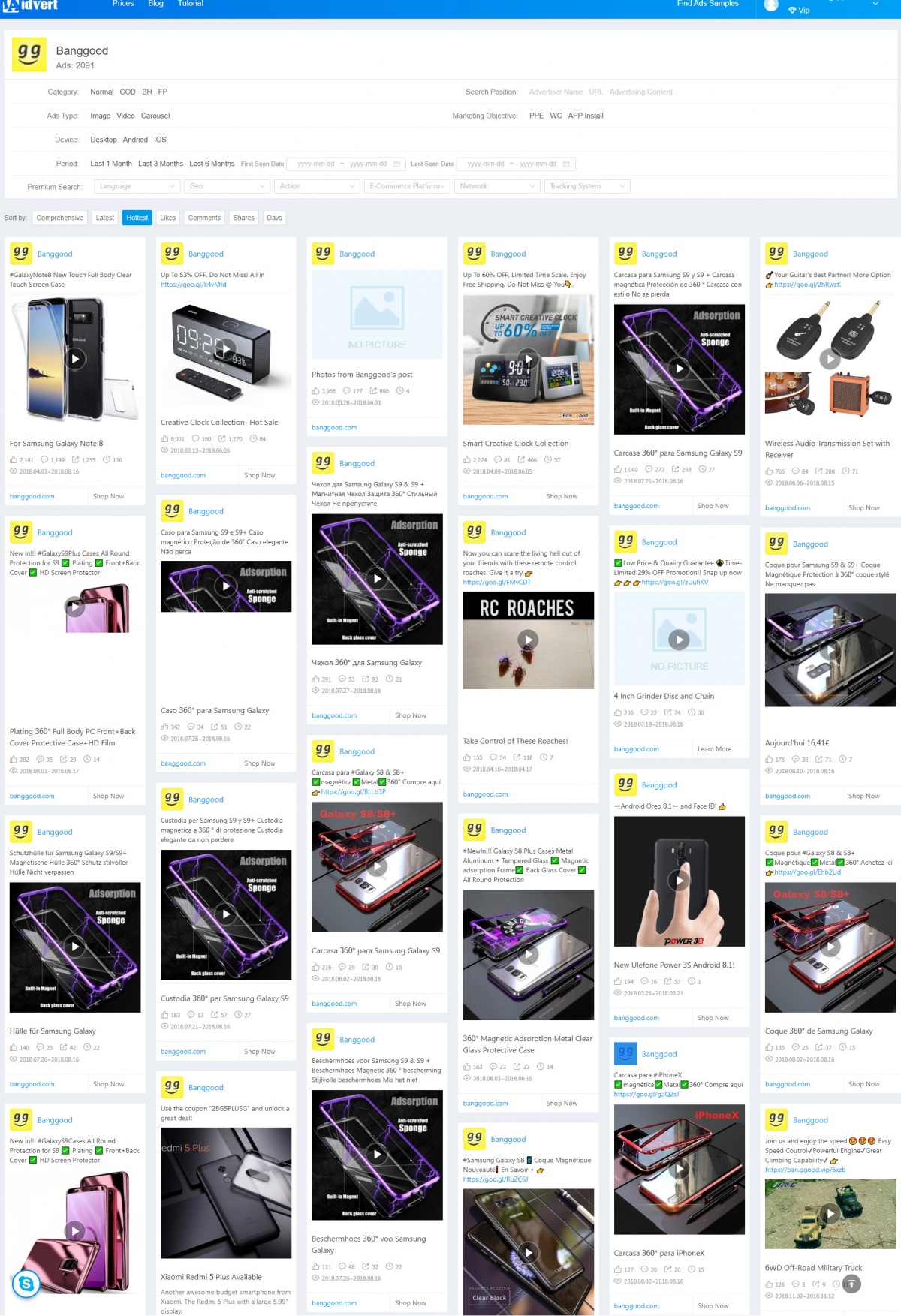This screenshot has width=901, height=1316.
Task: Play the RC Roaches video ad
Action: [x=528, y=640]
